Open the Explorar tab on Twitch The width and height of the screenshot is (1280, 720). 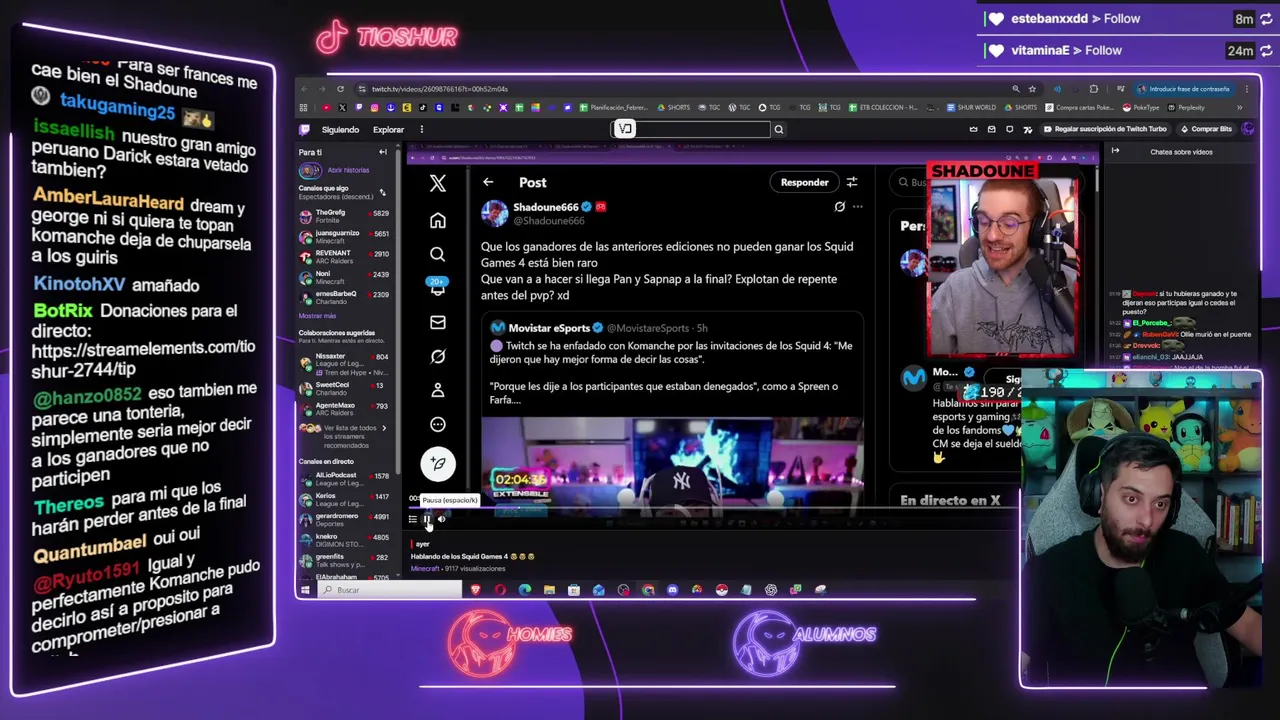pyautogui.click(x=388, y=129)
